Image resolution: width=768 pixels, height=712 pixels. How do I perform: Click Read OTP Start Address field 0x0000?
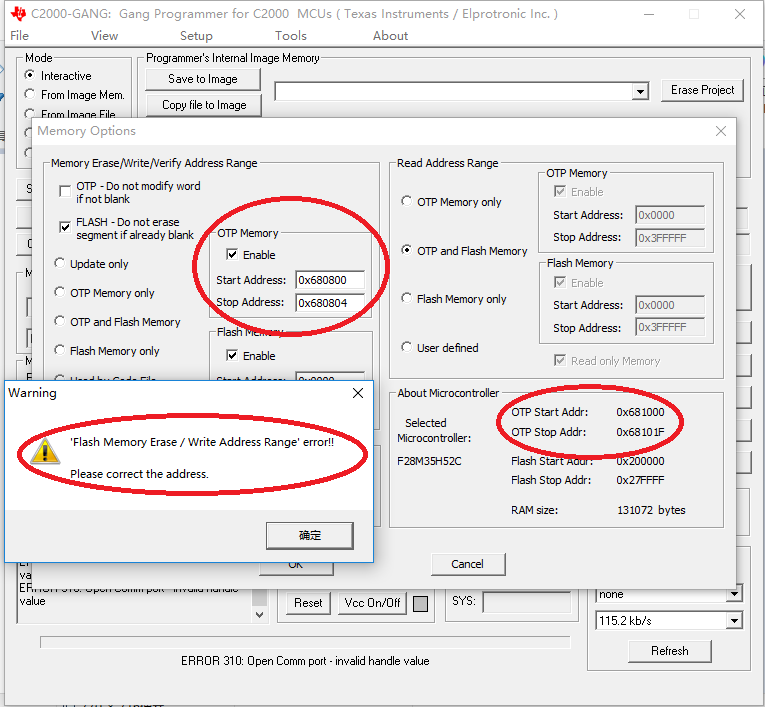coord(670,215)
